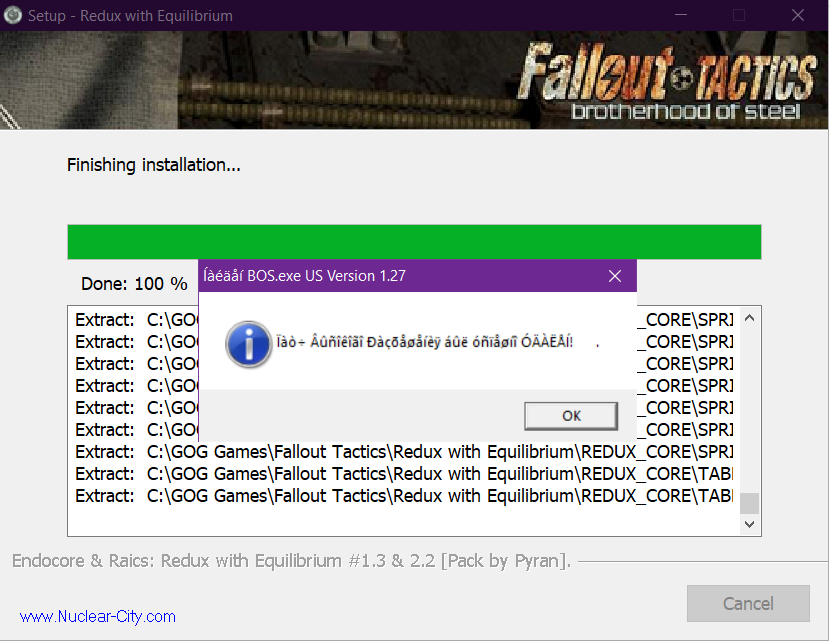Click the Cancel button in setup window
Viewport: 830px width, 641px height.
pos(748,603)
